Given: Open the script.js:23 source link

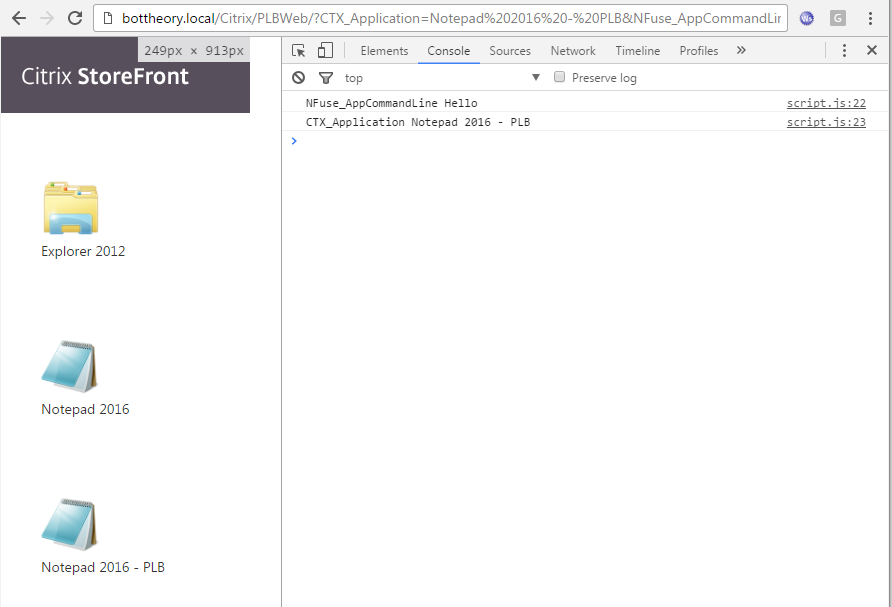Looking at the screenshot, I should tap(826, 122).
